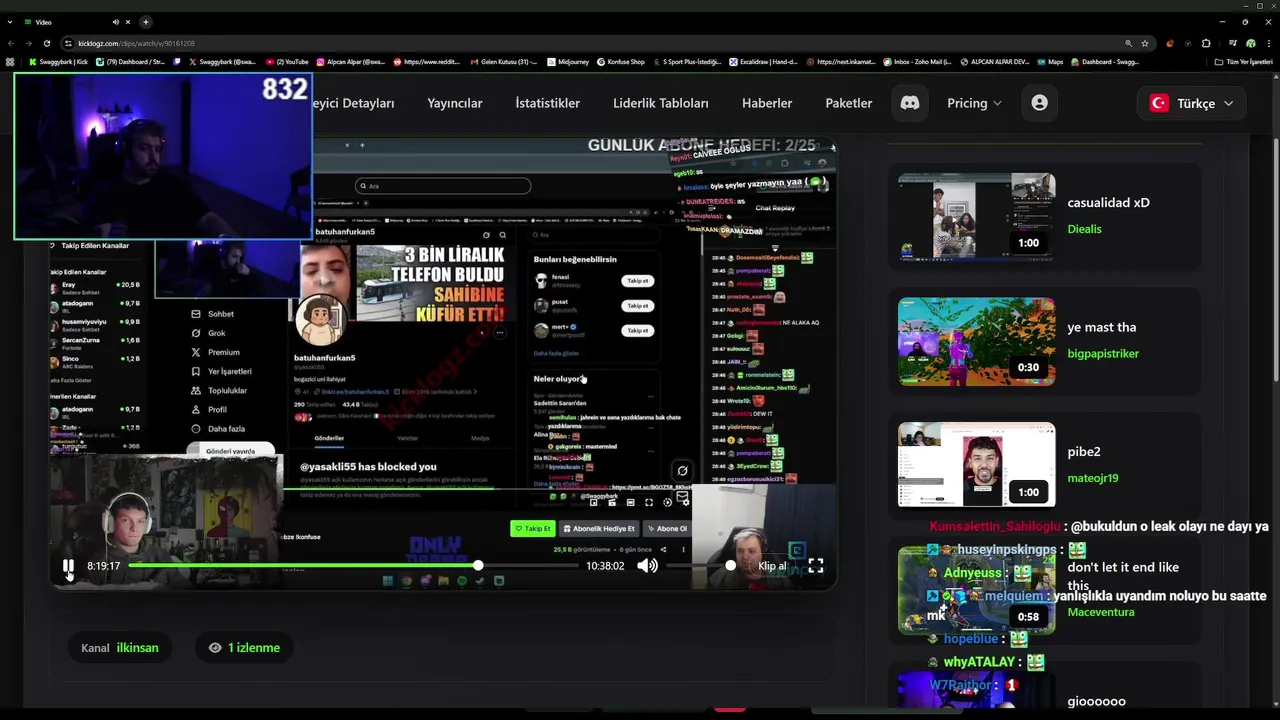The image size is (1280, 720).
Task: Open the pibe2 clip thumbnail
Action: coord(976,466)
